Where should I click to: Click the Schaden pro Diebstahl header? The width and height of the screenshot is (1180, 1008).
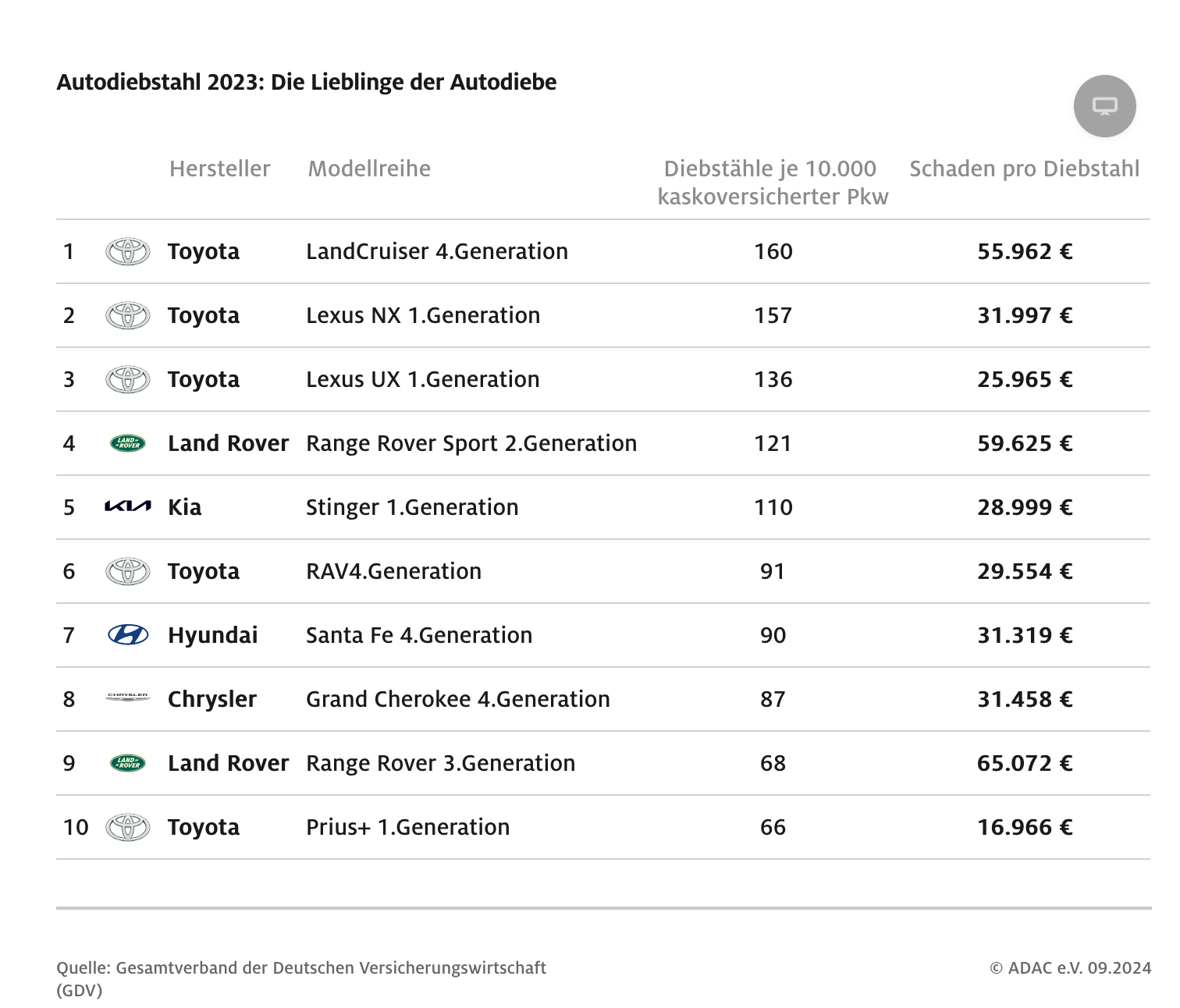tap(1024, 169)
